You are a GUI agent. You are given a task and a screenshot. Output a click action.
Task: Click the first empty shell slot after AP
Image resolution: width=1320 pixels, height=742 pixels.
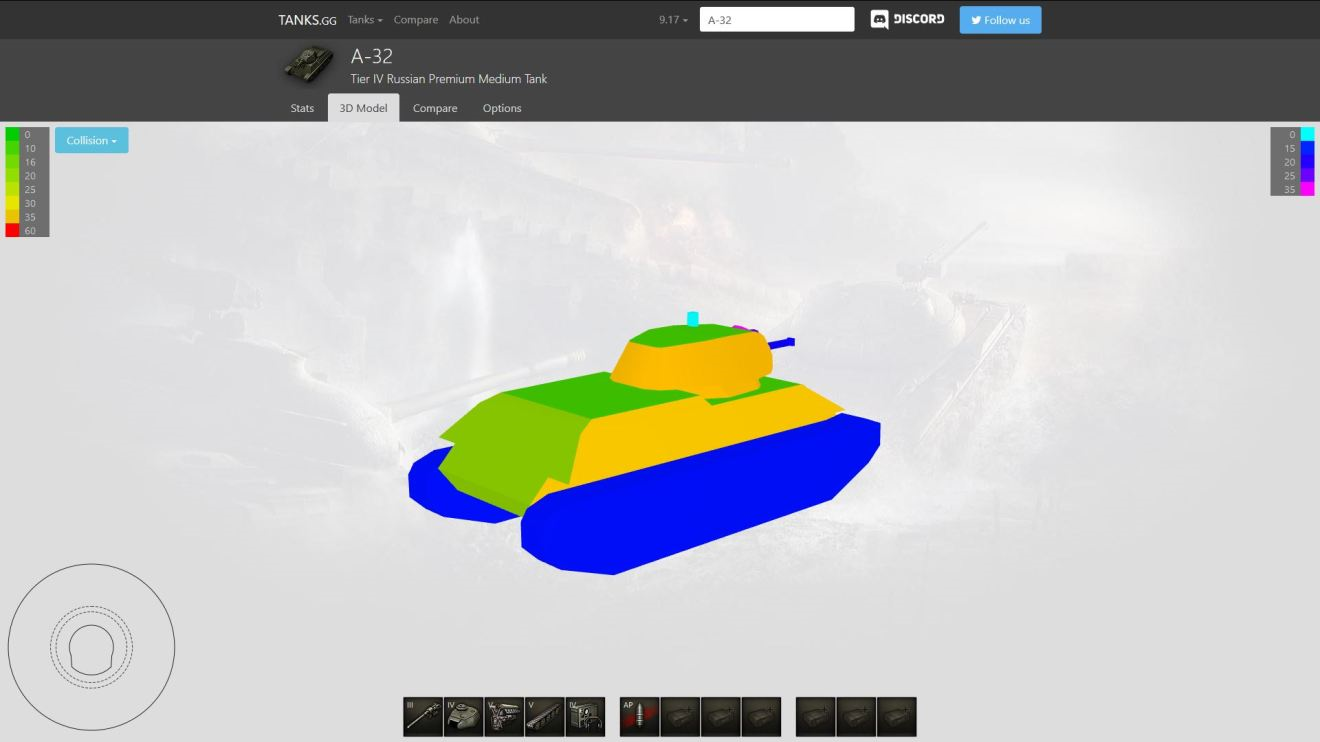tap(680, 717)
